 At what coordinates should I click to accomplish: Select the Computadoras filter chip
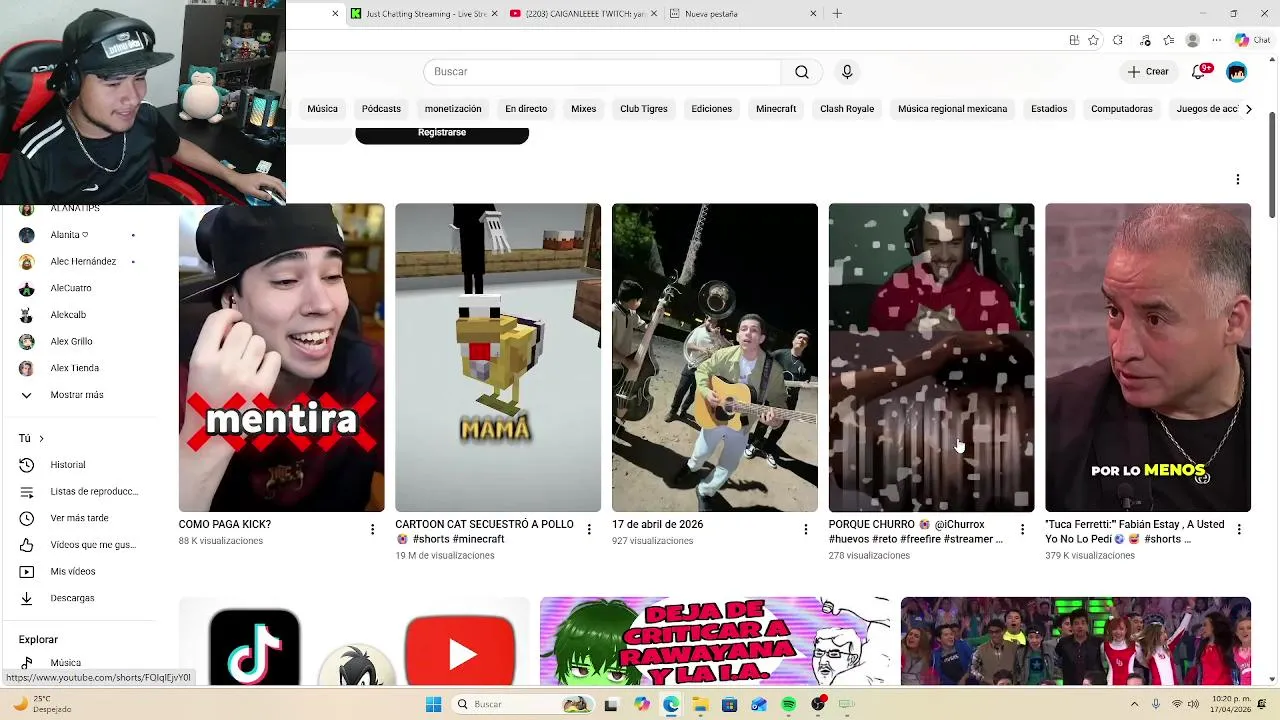[x=1121, y=109]
